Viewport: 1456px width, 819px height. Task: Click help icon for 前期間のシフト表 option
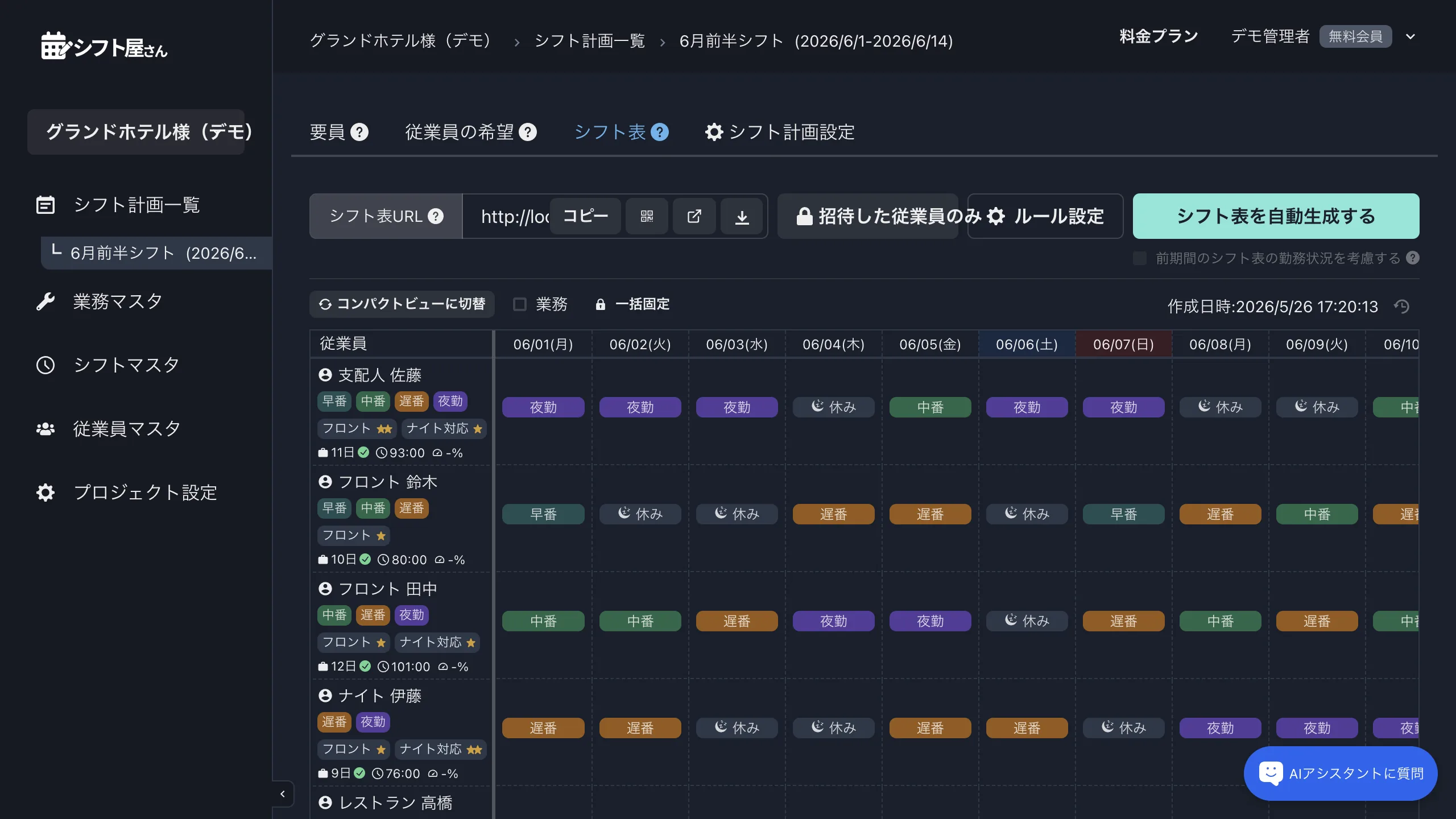pos(1413,258)
